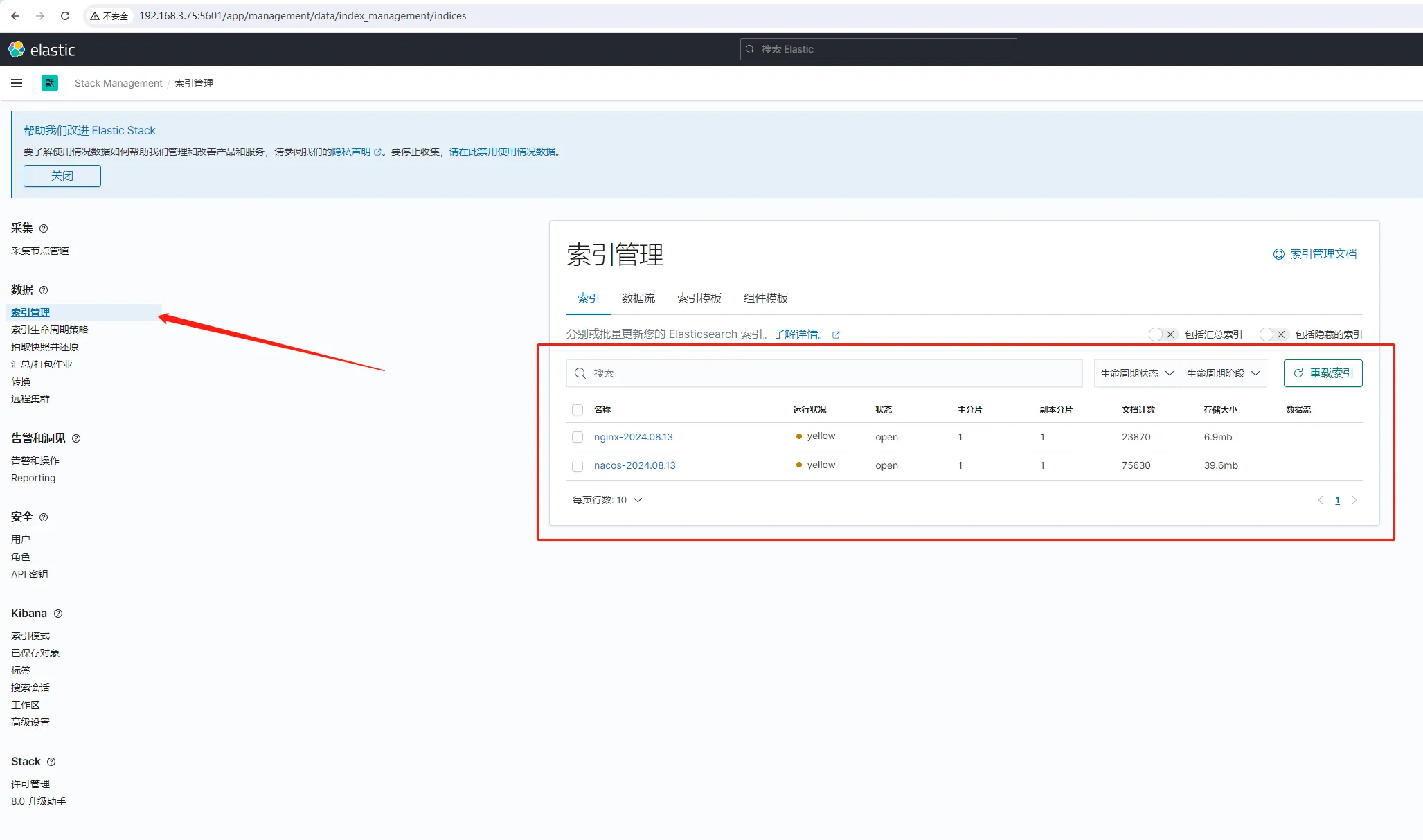
Task: Click Stack Management breadcrumb
Action: [118, 83]
